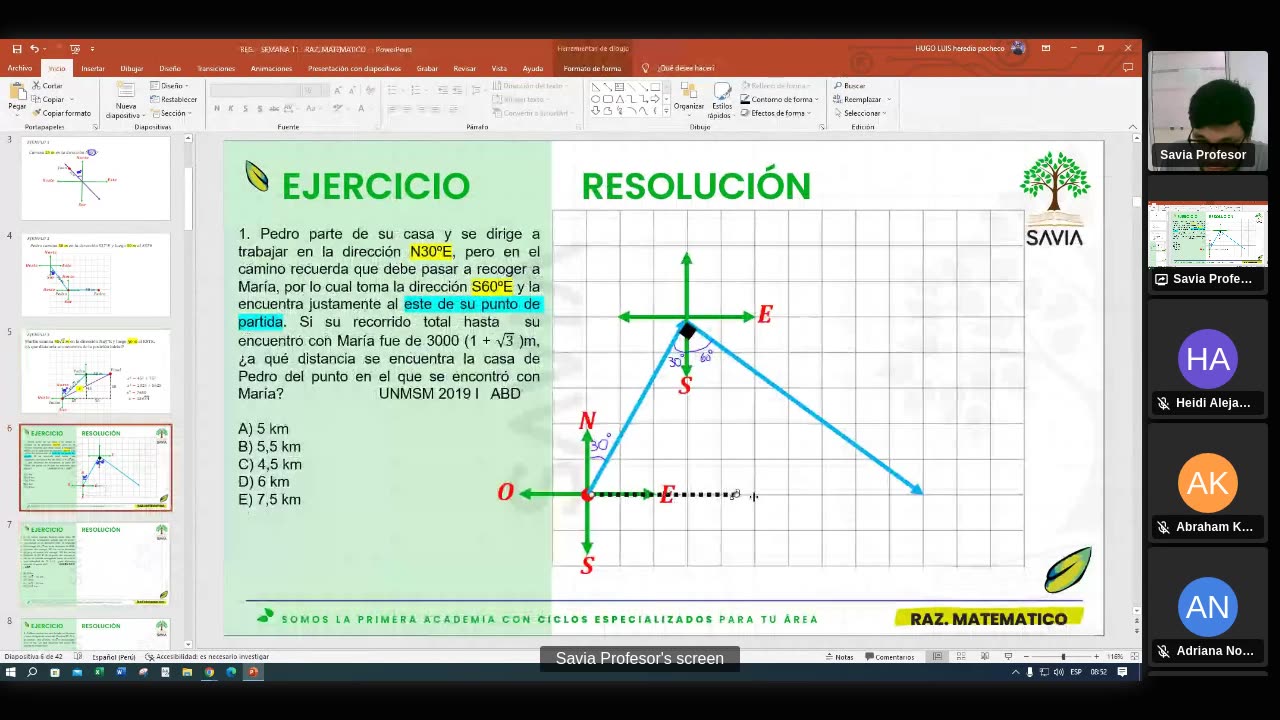Image resolution: width=1280 pixels, height=720 pixels.
Task: Expand the Sección dropdown
Action: [x=171, y=113]
